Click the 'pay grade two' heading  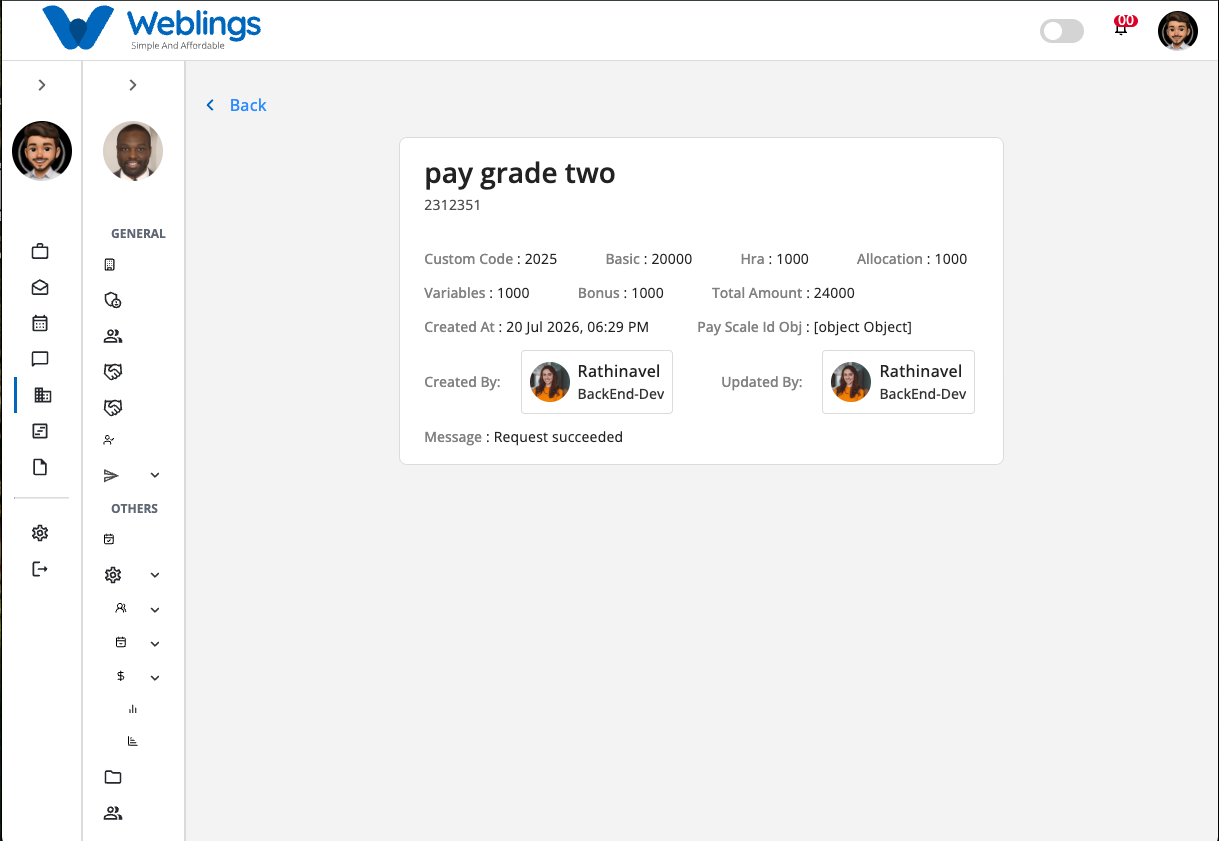click(520, 173)
